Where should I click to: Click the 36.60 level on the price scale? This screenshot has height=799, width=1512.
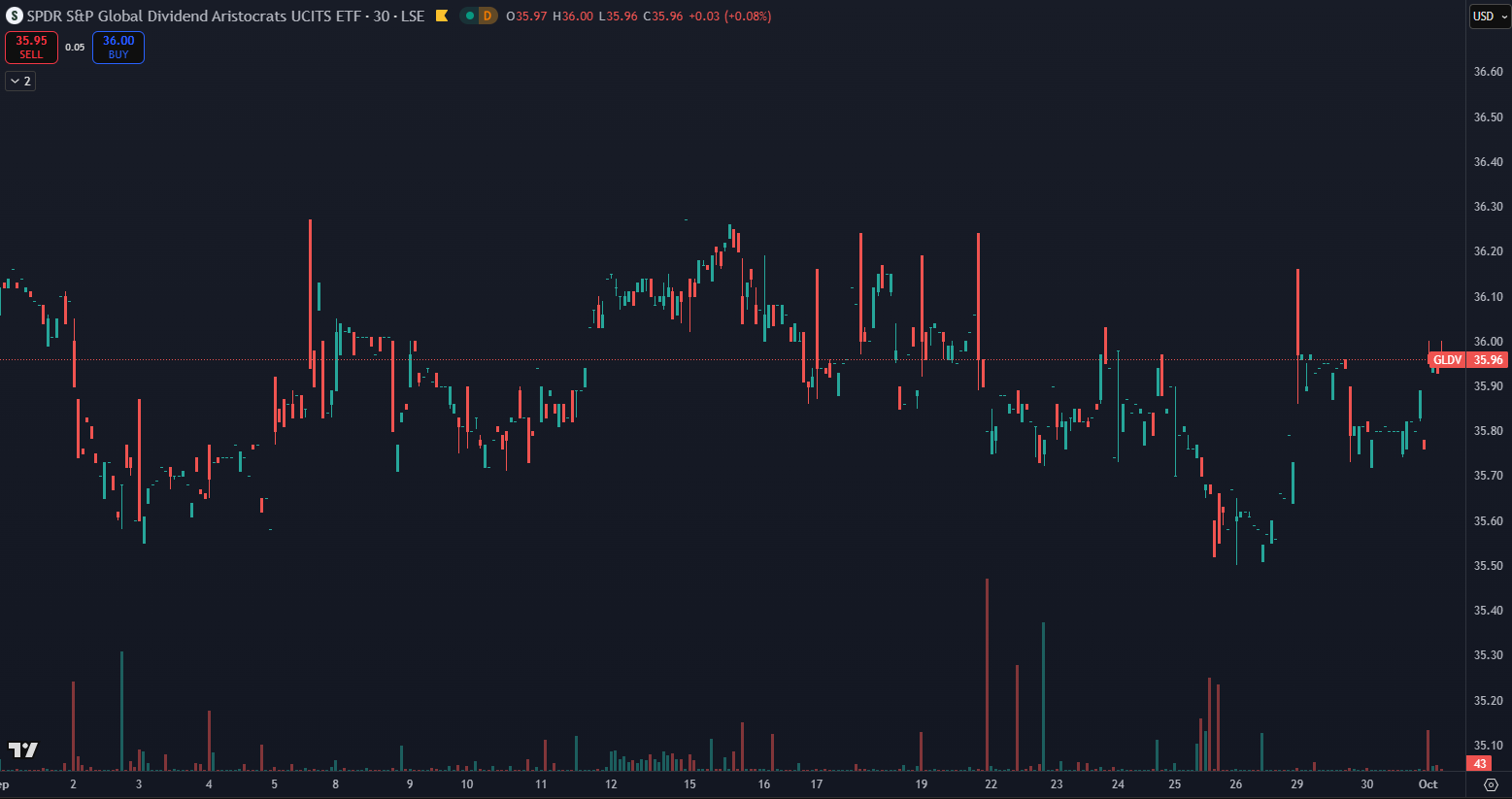point(1488,72)
